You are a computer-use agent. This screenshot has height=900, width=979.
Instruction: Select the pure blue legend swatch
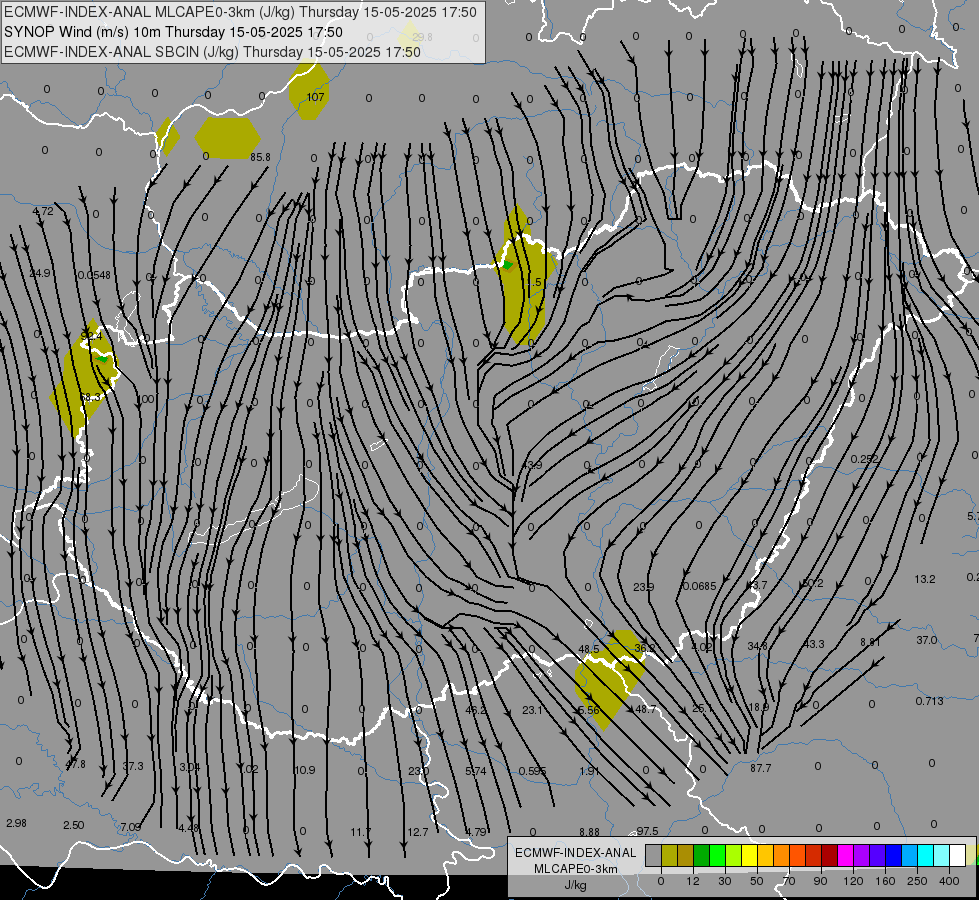(x=893, y=855)
